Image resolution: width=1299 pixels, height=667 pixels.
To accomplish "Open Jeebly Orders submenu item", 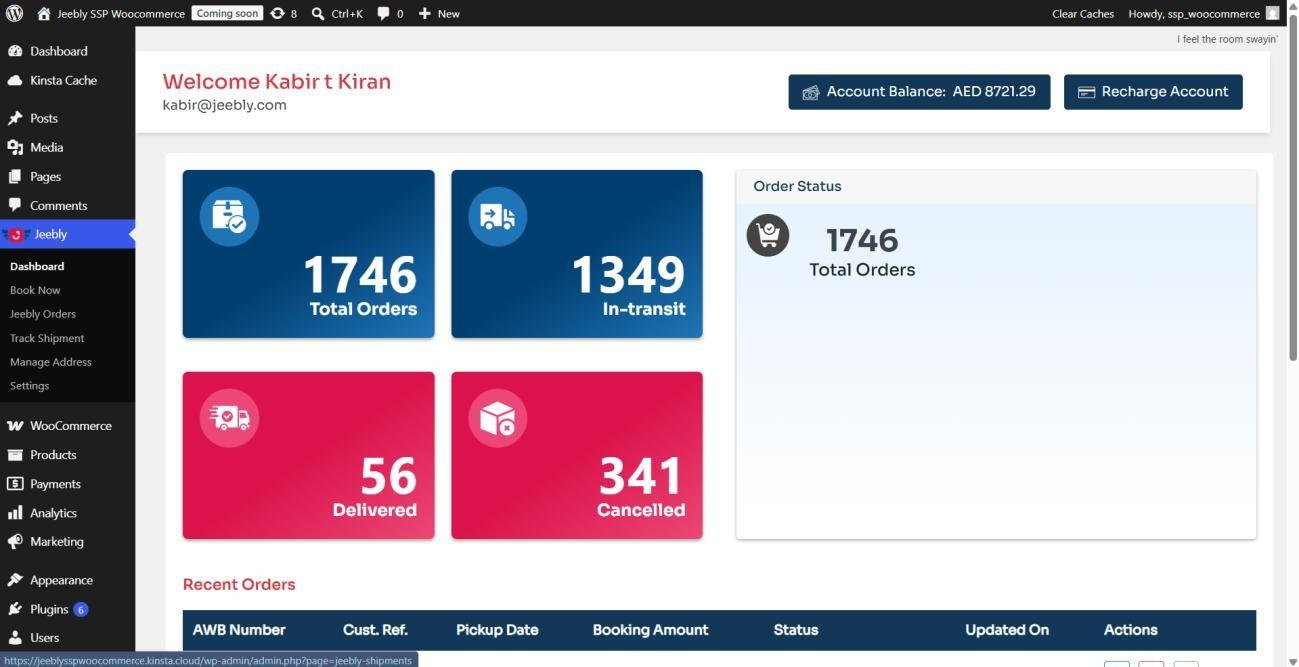I will (x=43, y=314).
